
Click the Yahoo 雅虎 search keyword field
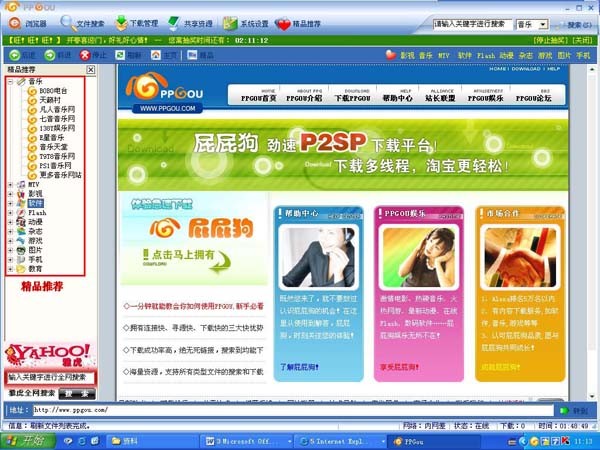click(x=50, y=377)
